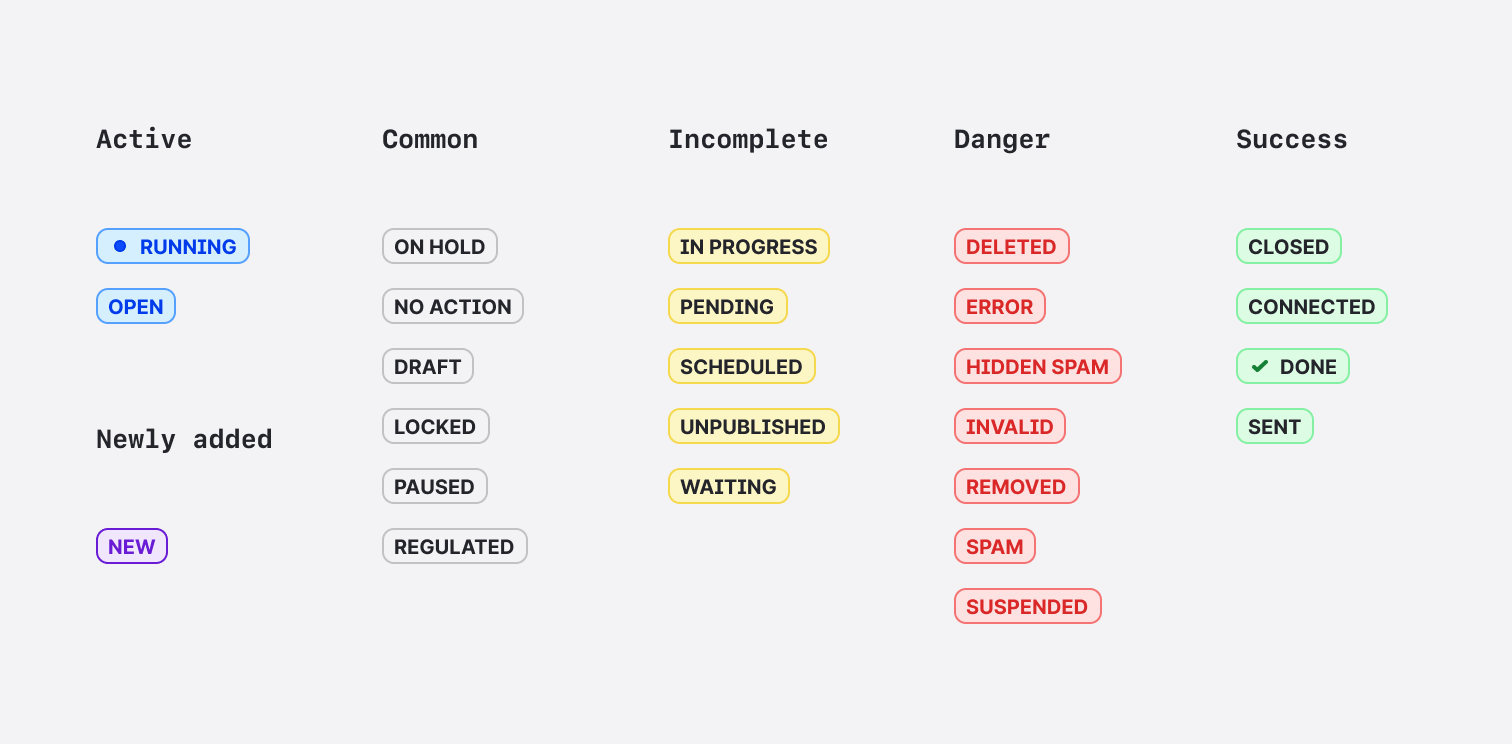The width and height of the screenshot is (1512, 744).
Task: Click the green checkmark in DONE badge
Action: 1260,367
